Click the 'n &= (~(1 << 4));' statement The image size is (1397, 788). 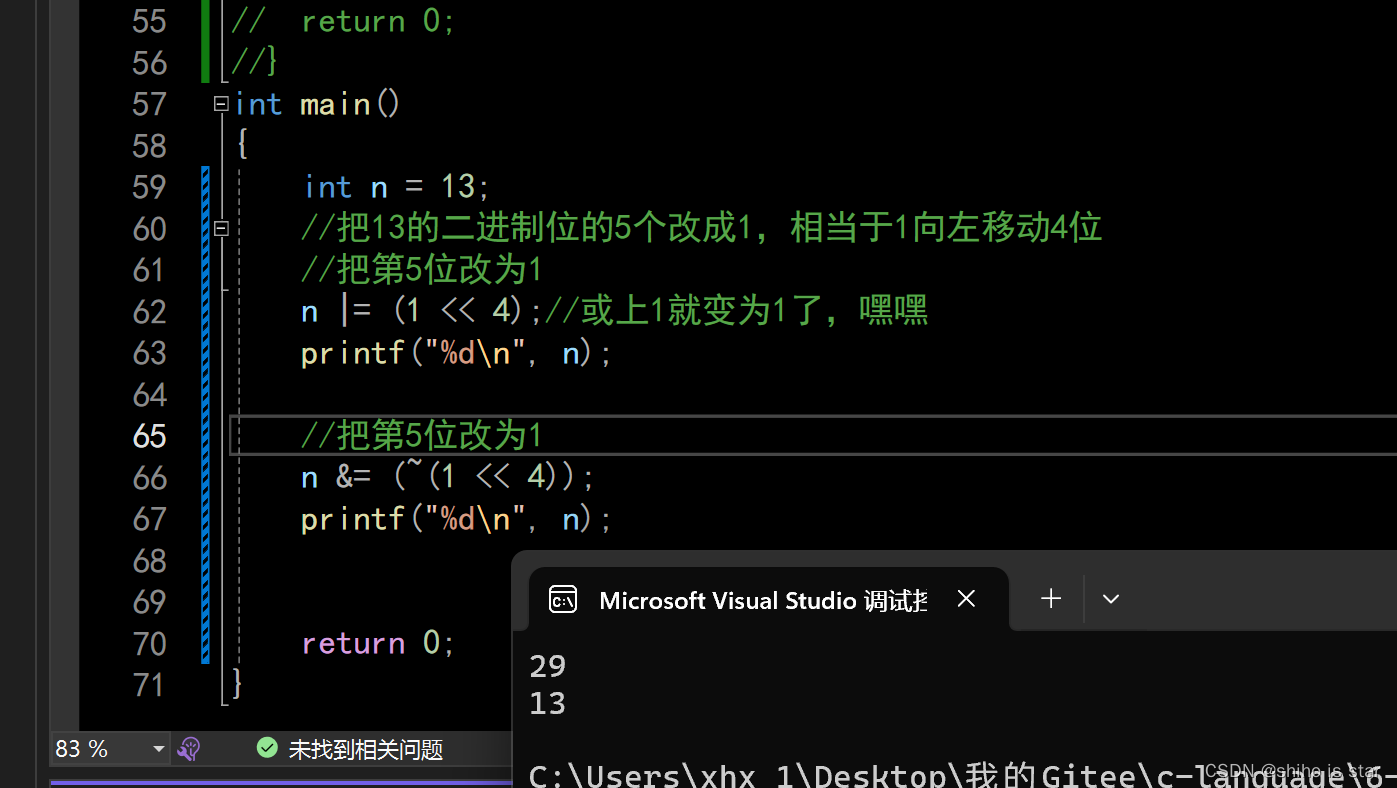448,478
